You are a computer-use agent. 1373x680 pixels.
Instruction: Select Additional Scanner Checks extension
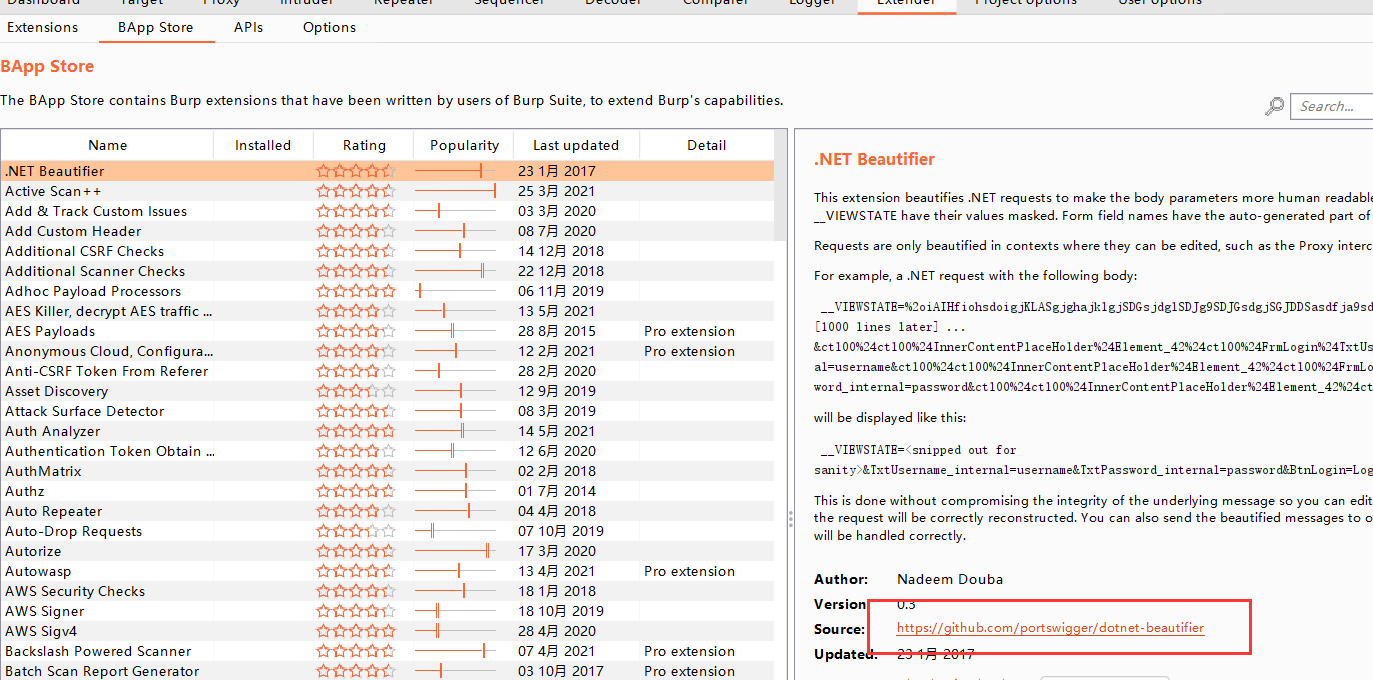[x=387, y=271]
